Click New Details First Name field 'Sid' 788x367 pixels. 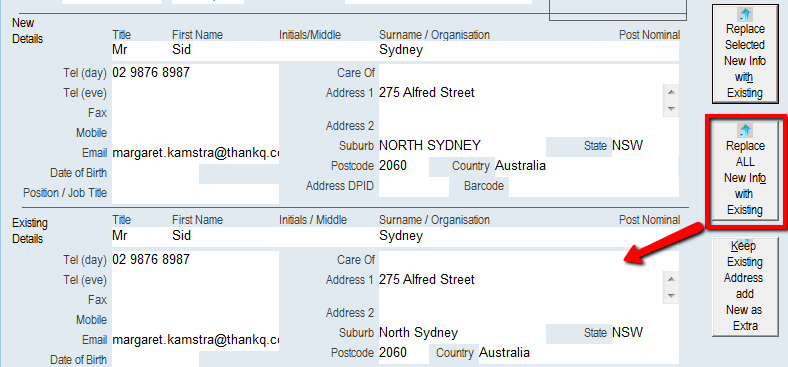point(225,50)
